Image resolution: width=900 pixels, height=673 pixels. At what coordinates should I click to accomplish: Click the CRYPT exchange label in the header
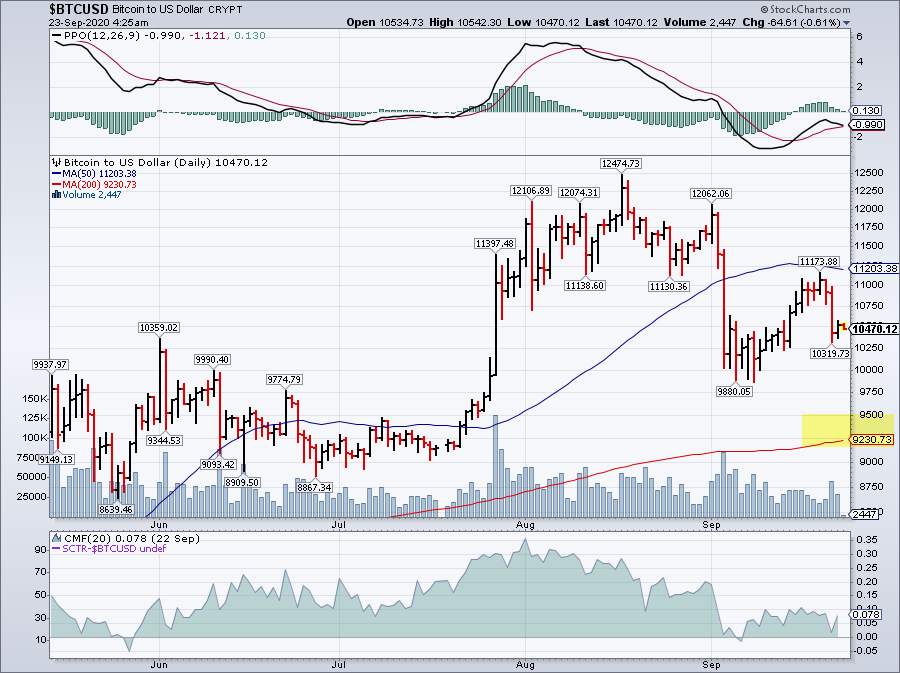pyautogui.click(x=225, y=10)
